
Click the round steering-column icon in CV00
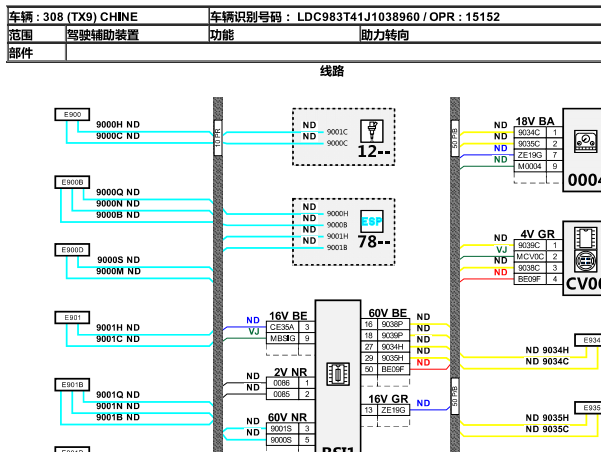point(585,261)
